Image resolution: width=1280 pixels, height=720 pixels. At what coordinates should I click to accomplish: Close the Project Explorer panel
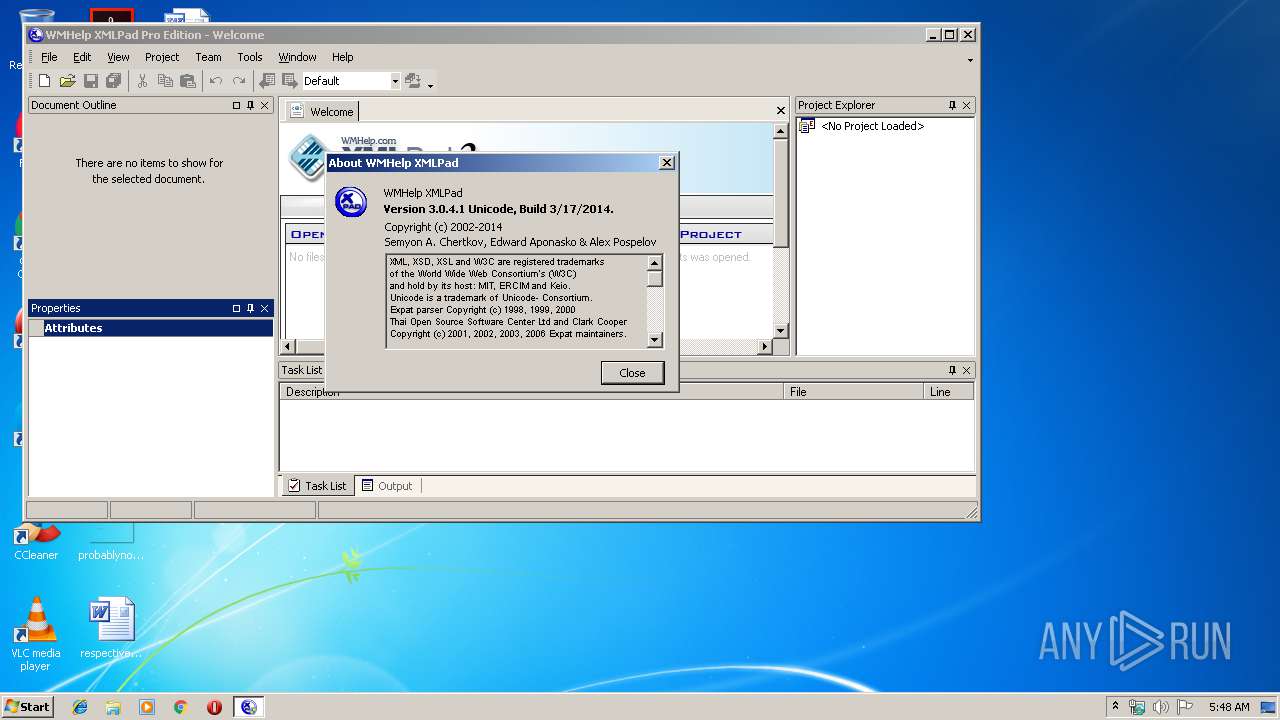[x=966, y=105]
